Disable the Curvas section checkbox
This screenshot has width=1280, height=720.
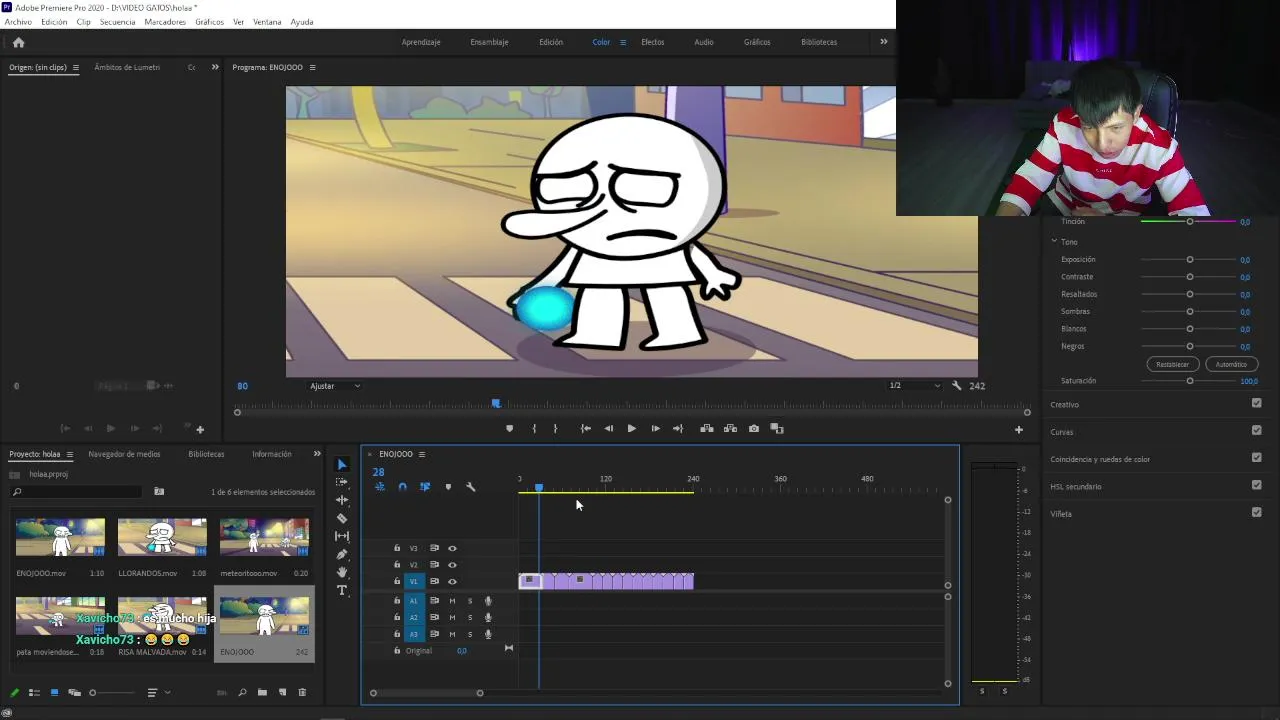(x=1256, y=431)
